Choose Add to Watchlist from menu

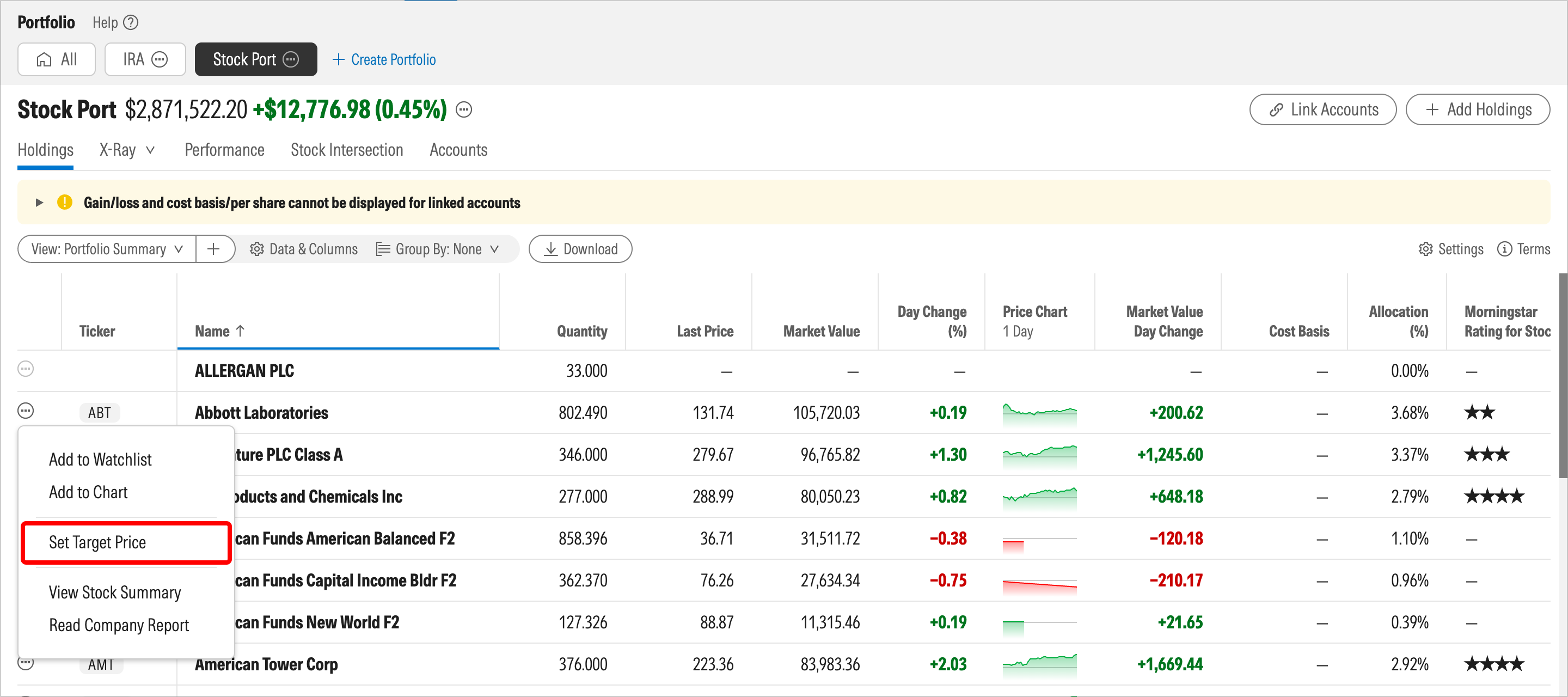click(100, 460)
